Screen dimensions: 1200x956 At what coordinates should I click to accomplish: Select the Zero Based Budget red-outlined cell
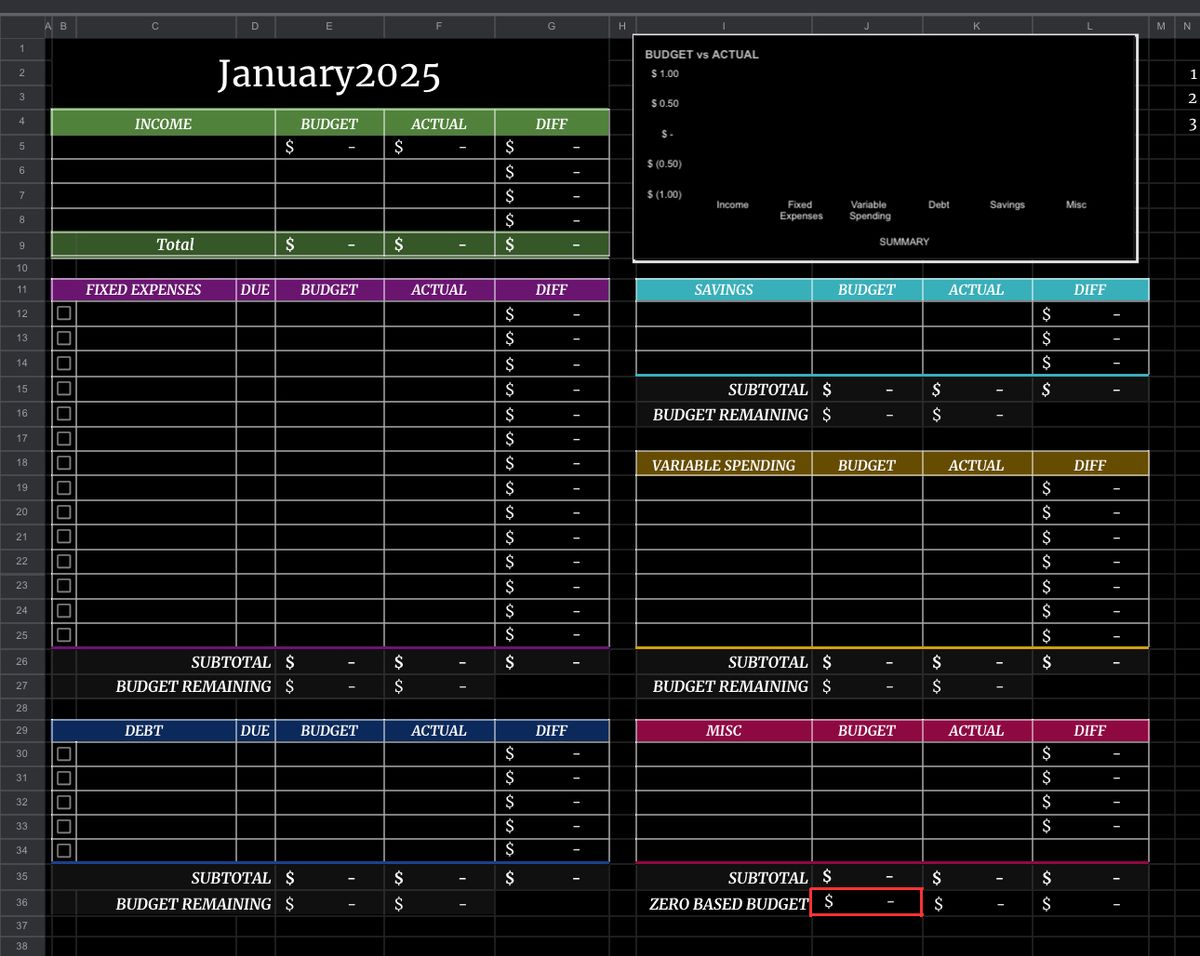(x=866, y=902)
